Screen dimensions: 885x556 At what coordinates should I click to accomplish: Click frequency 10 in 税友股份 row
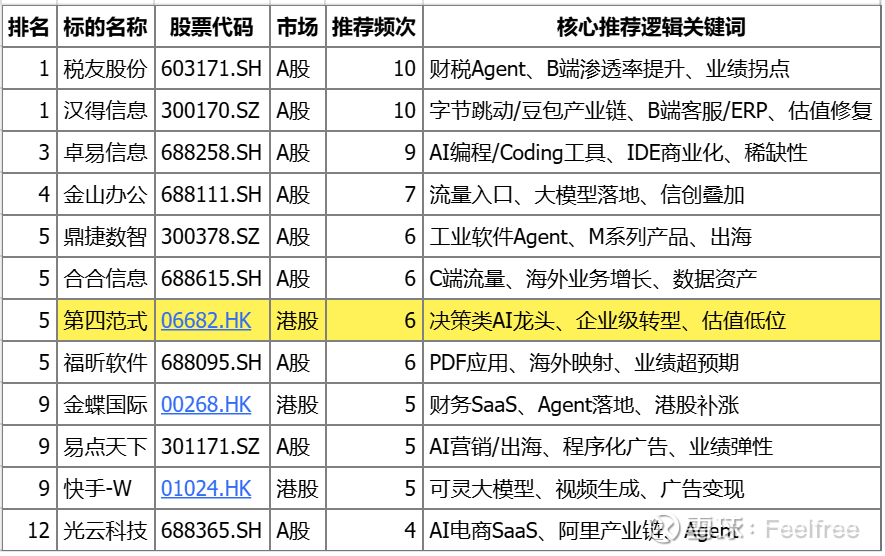(x=374, y=68)
